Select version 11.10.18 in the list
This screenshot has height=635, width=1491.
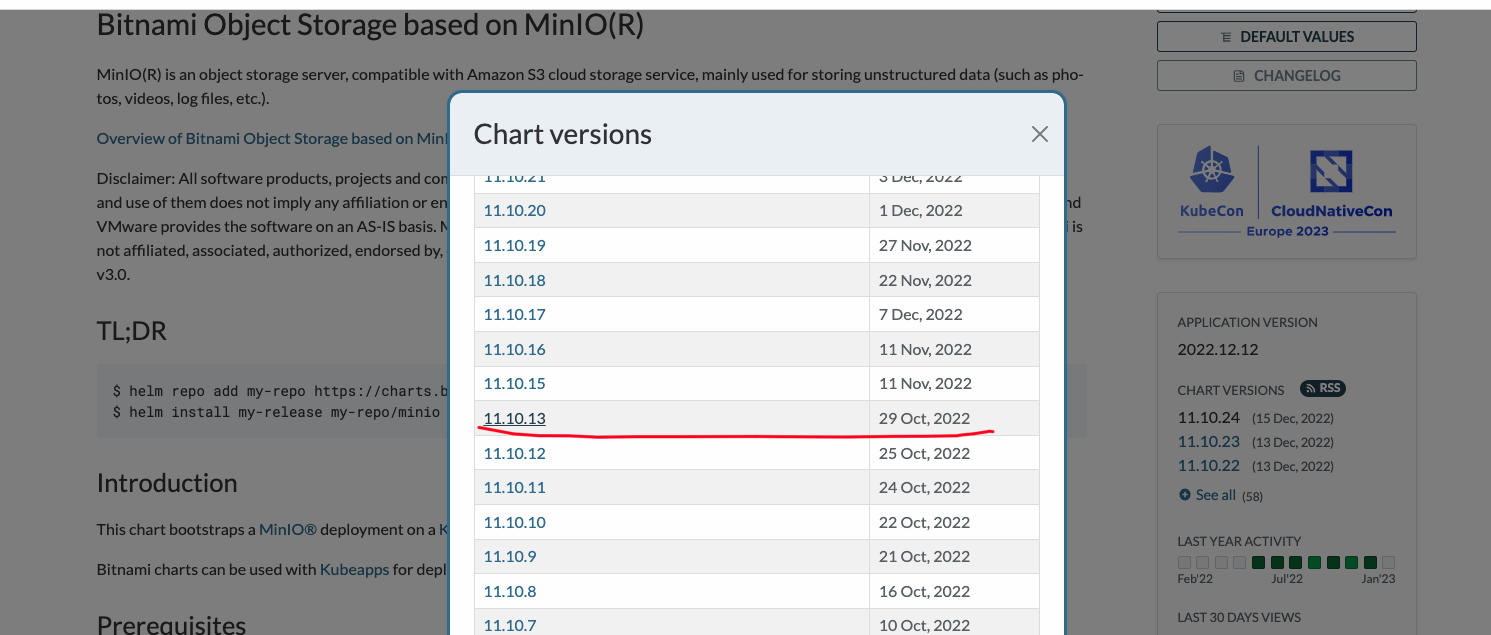pyautogui.click(x=514, y=281)
